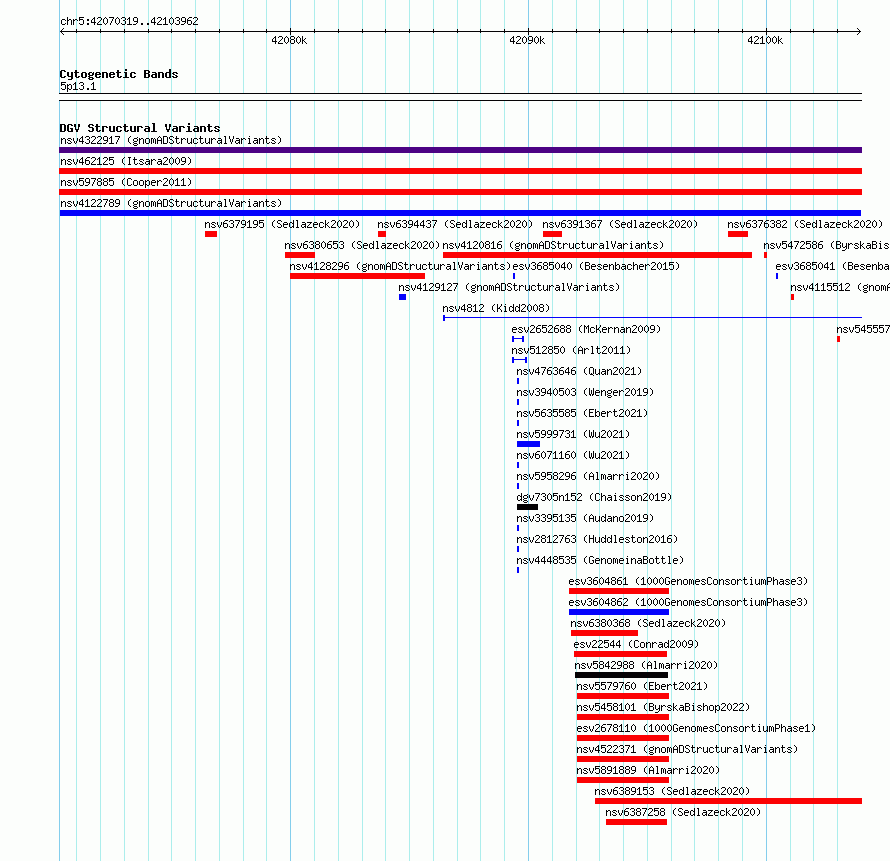Click the 42080k ruler tick label

[289, 40]
